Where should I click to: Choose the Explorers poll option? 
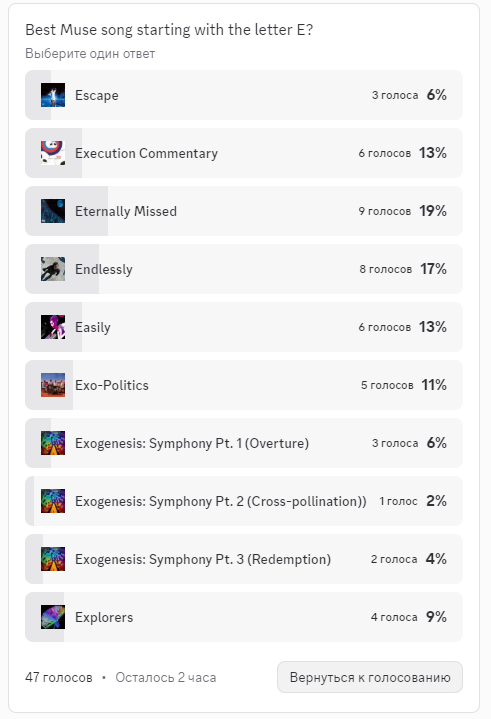[244, 617]
